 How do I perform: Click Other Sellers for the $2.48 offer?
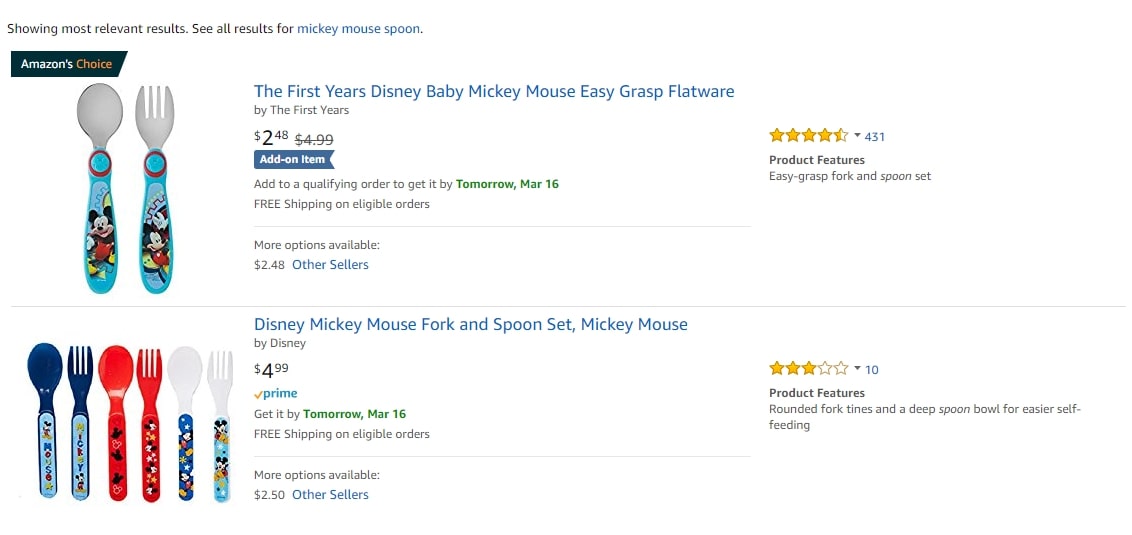click(330, 265)
